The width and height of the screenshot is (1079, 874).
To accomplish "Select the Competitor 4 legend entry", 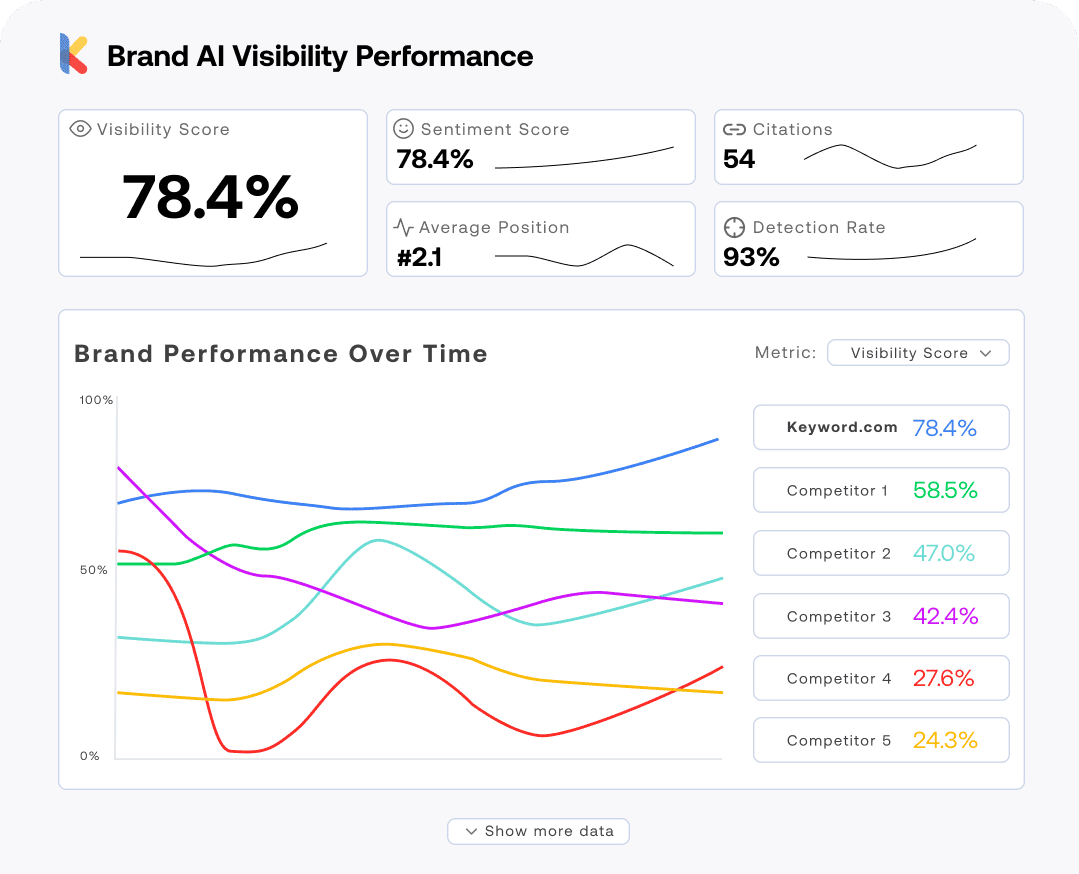I will (881, 678).
